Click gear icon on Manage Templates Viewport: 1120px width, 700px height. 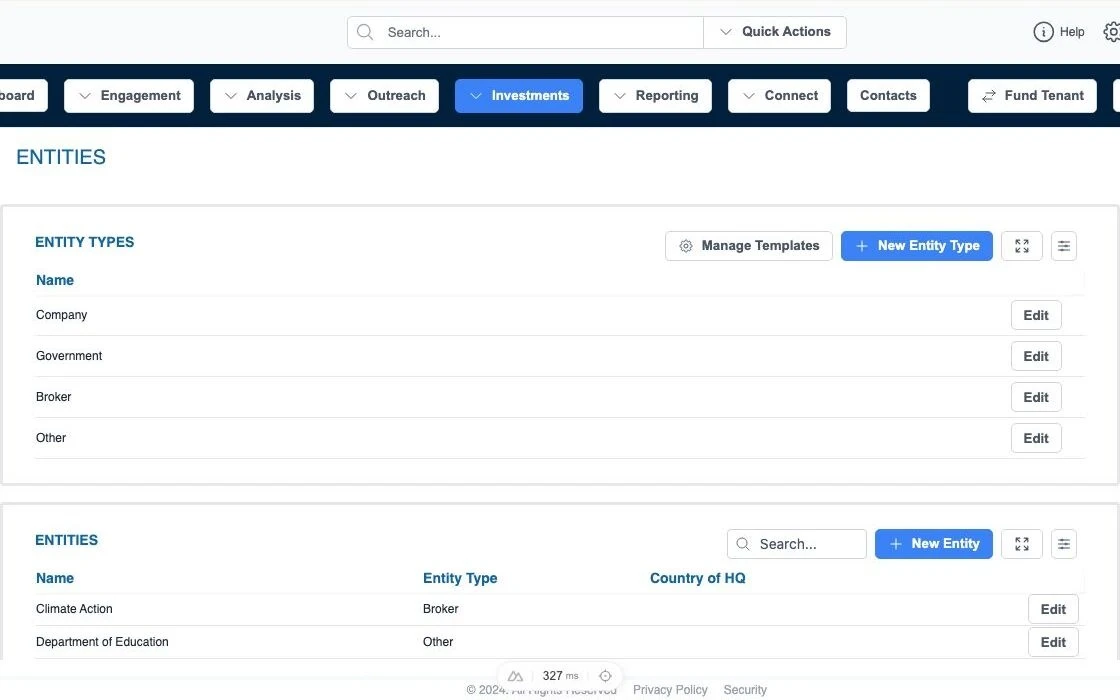686,246
